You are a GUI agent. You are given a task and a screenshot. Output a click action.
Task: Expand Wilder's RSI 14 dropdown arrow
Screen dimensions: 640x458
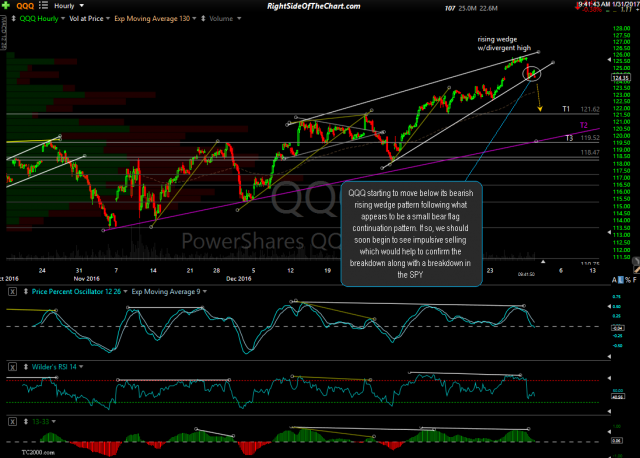click(x=81, y=367)
